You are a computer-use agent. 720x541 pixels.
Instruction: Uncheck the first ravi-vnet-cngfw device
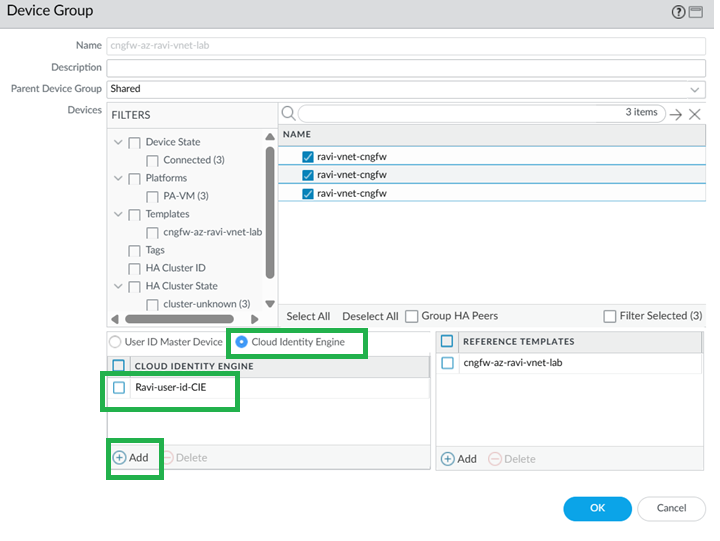(308, 157)
